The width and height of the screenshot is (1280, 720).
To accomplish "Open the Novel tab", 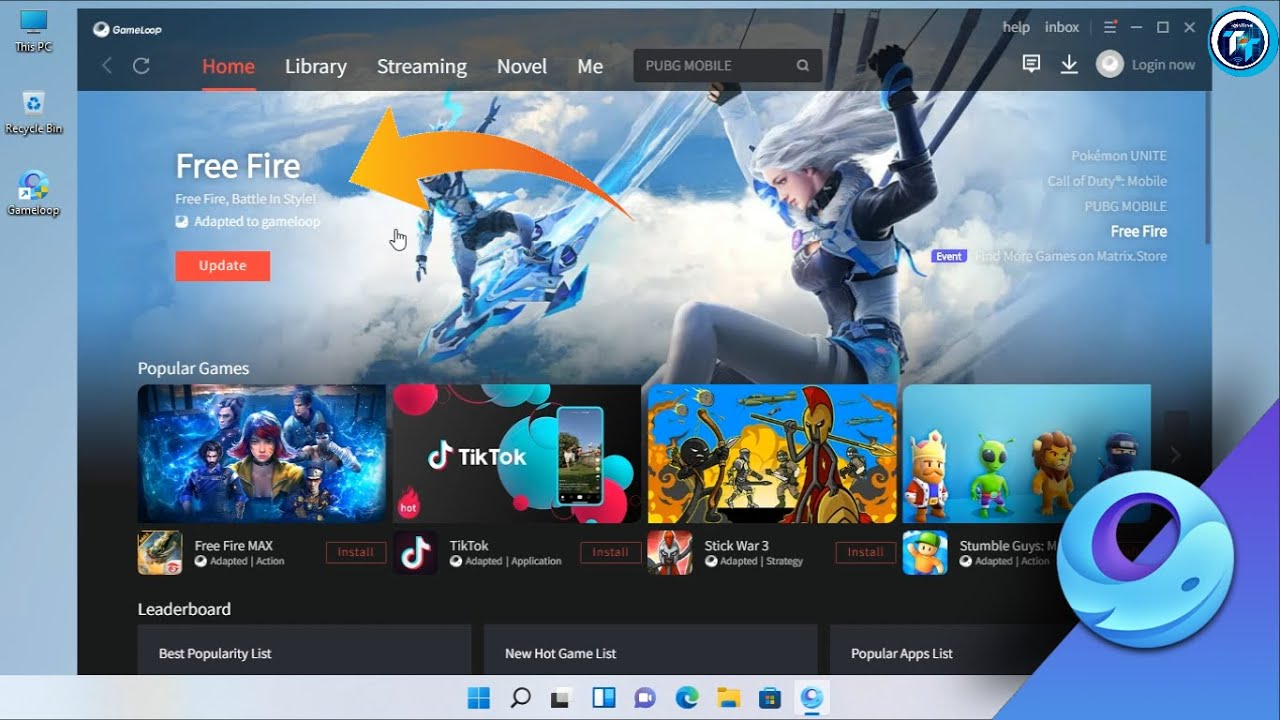I will pyautogui.click(x=521, y=66).
